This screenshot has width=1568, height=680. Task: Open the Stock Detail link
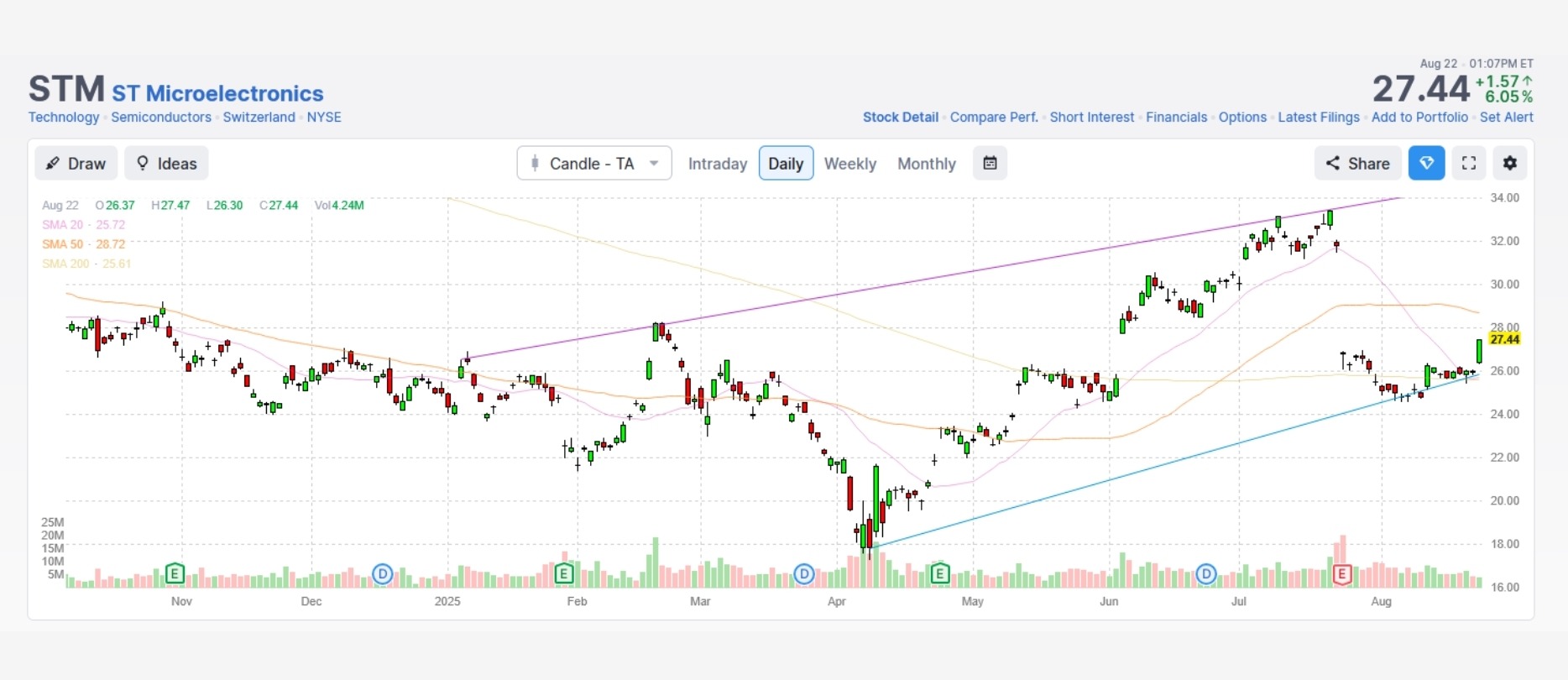pyautogui.click(x=901, y=118)
